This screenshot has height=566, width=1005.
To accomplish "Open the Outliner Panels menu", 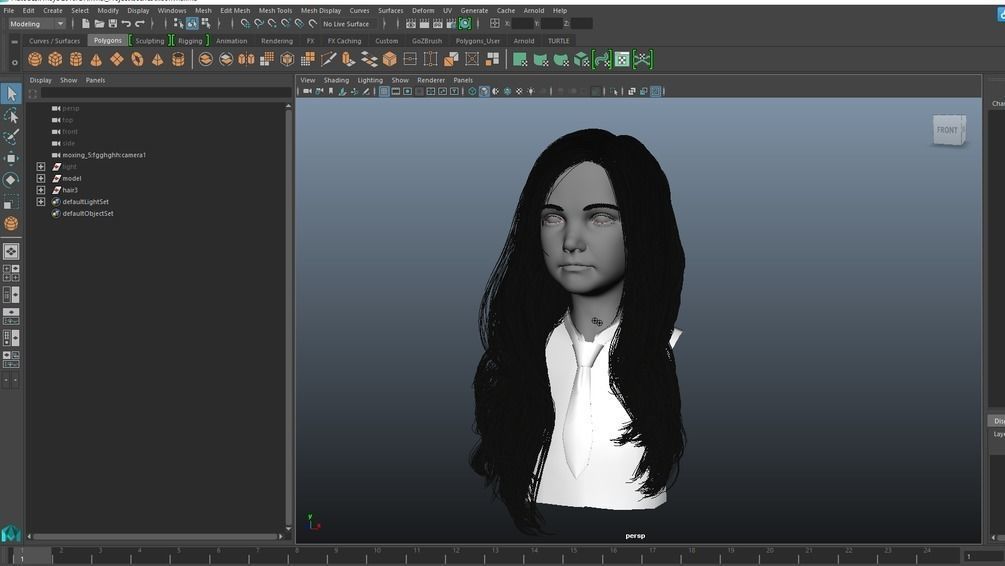I will pyautogui.click(x=95, y=80).
